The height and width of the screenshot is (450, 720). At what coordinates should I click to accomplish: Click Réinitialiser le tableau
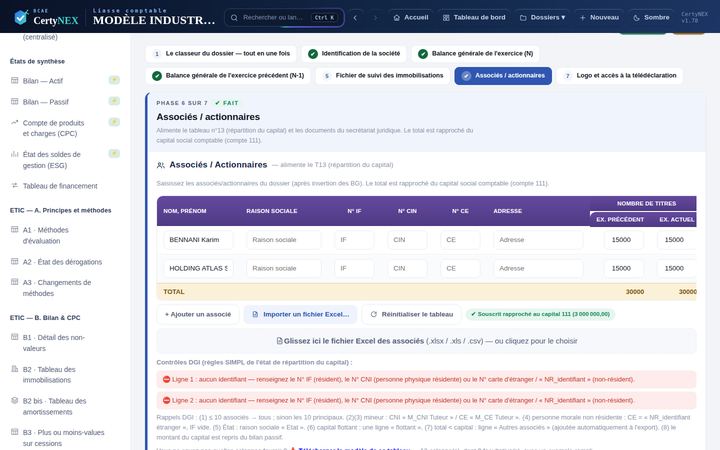point(412,315)
